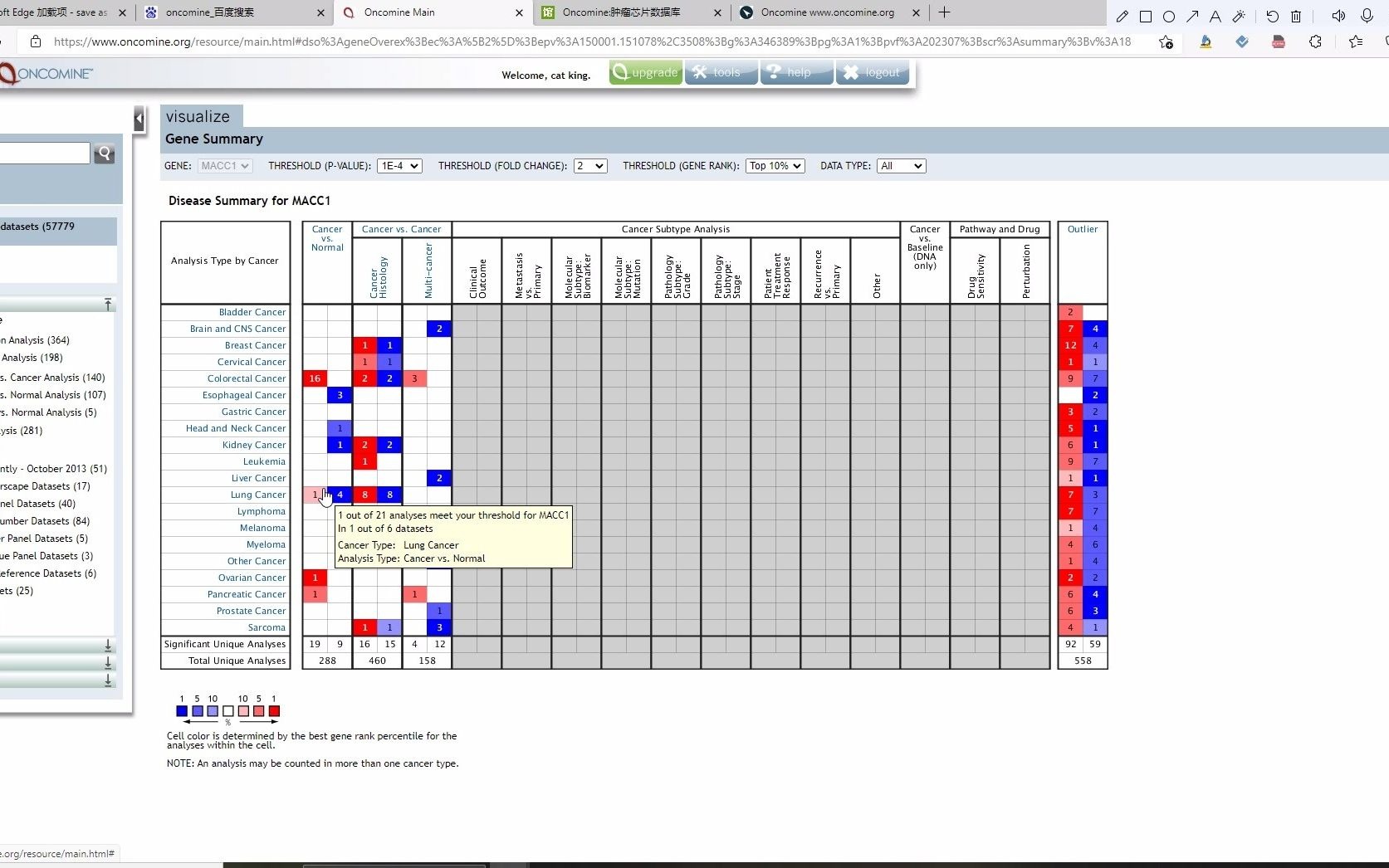Open the blue checkmark browser extension
The height and width of the screenshot is (868, 1389).
point(1242,41)
